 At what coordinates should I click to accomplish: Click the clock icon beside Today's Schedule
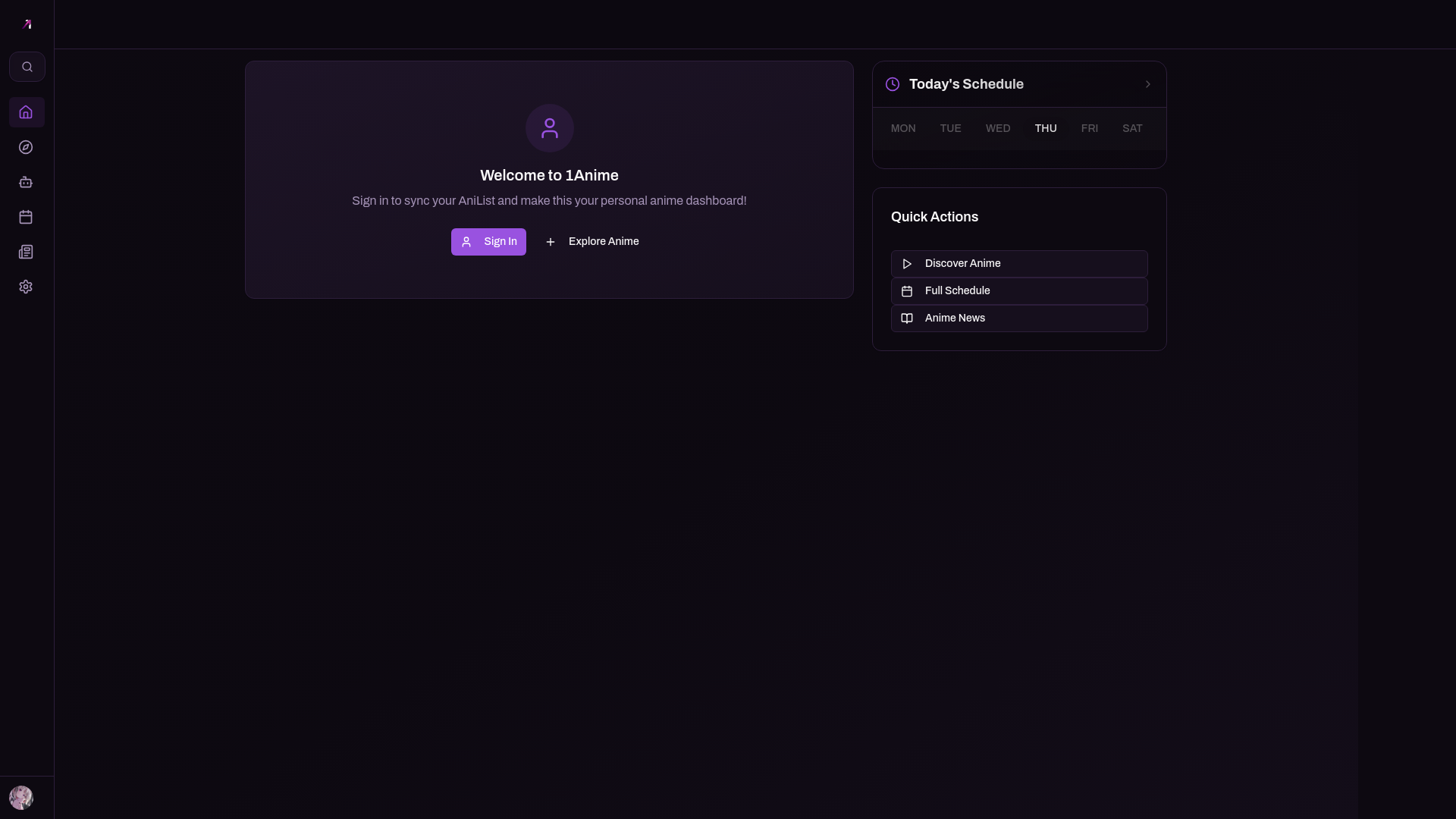[x=893, y=84]
